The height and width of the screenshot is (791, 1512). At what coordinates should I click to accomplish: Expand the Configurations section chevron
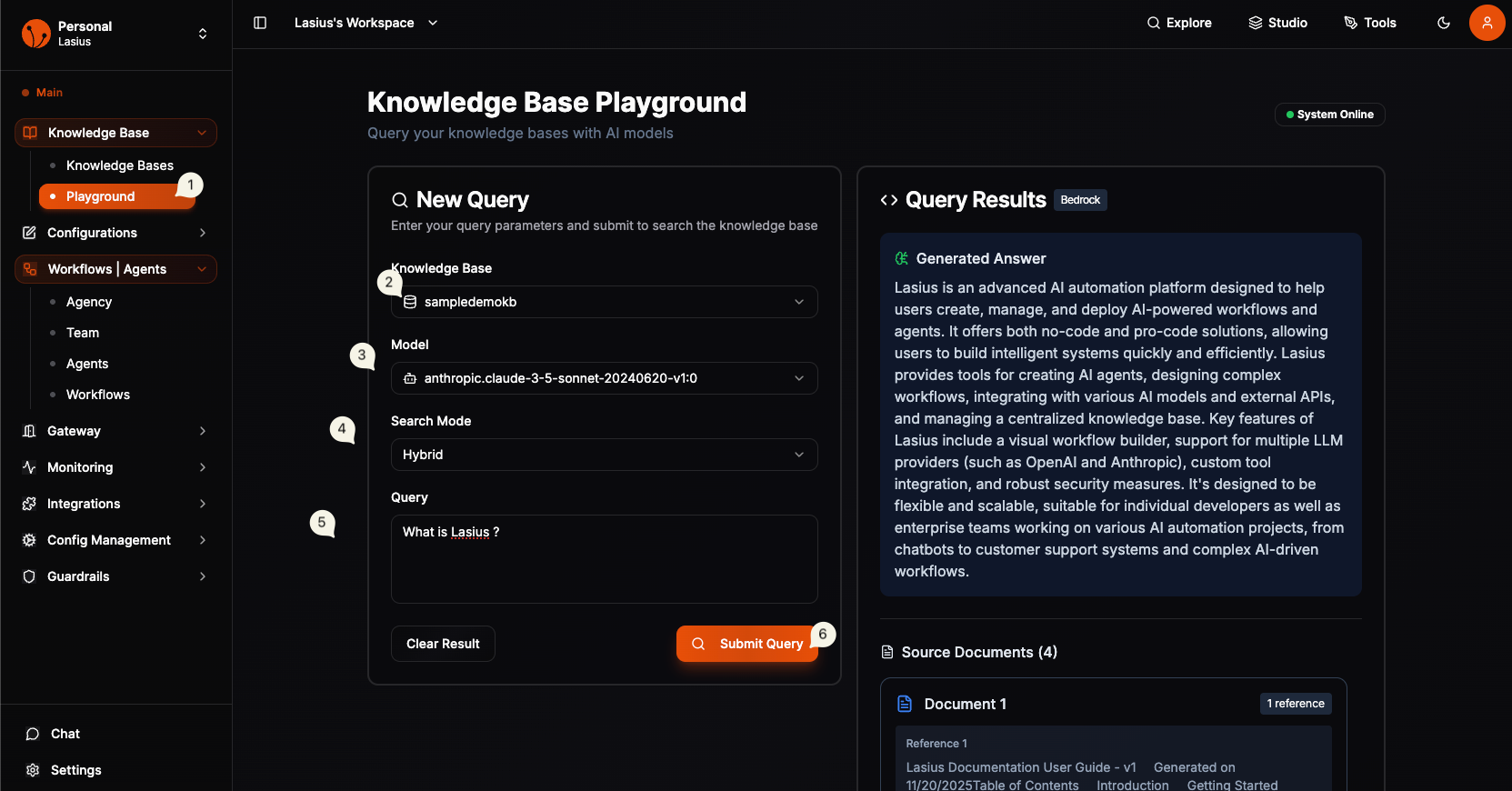tap(203, 233)
